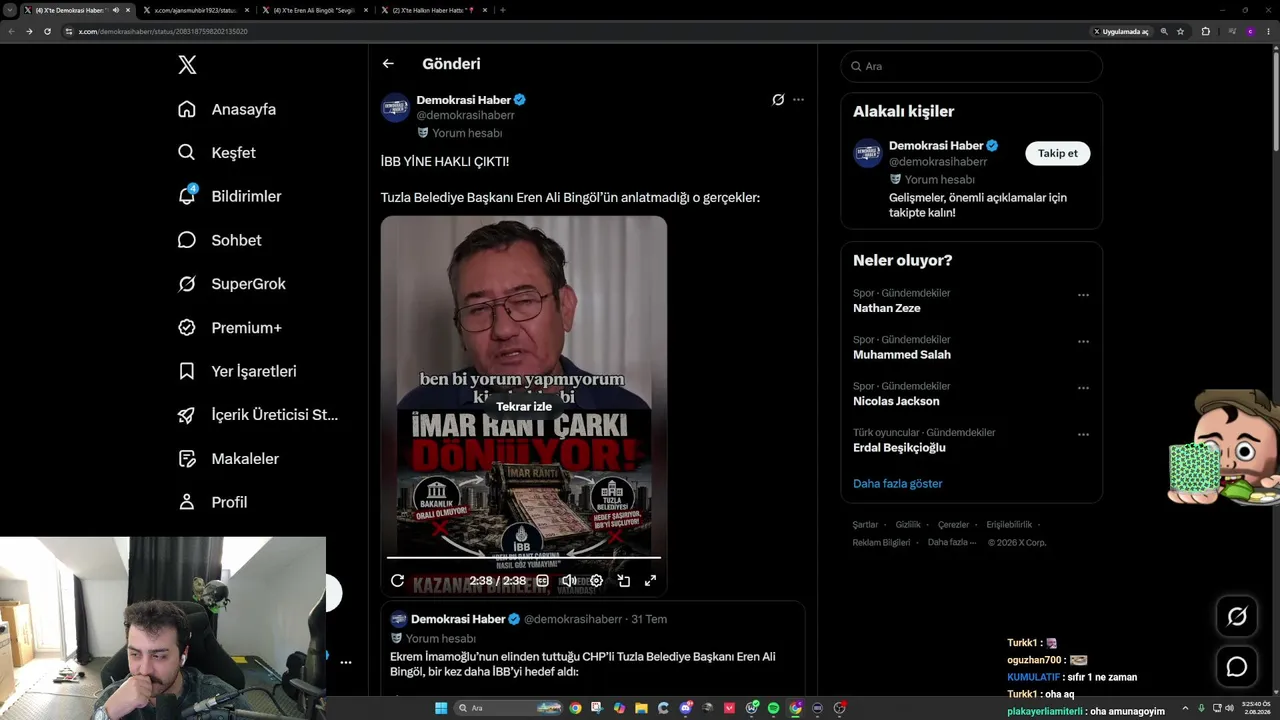Screen dimensions: 1280x720
Task: Open Reklam Bilgileri footer link
Action: click(881, 543)
